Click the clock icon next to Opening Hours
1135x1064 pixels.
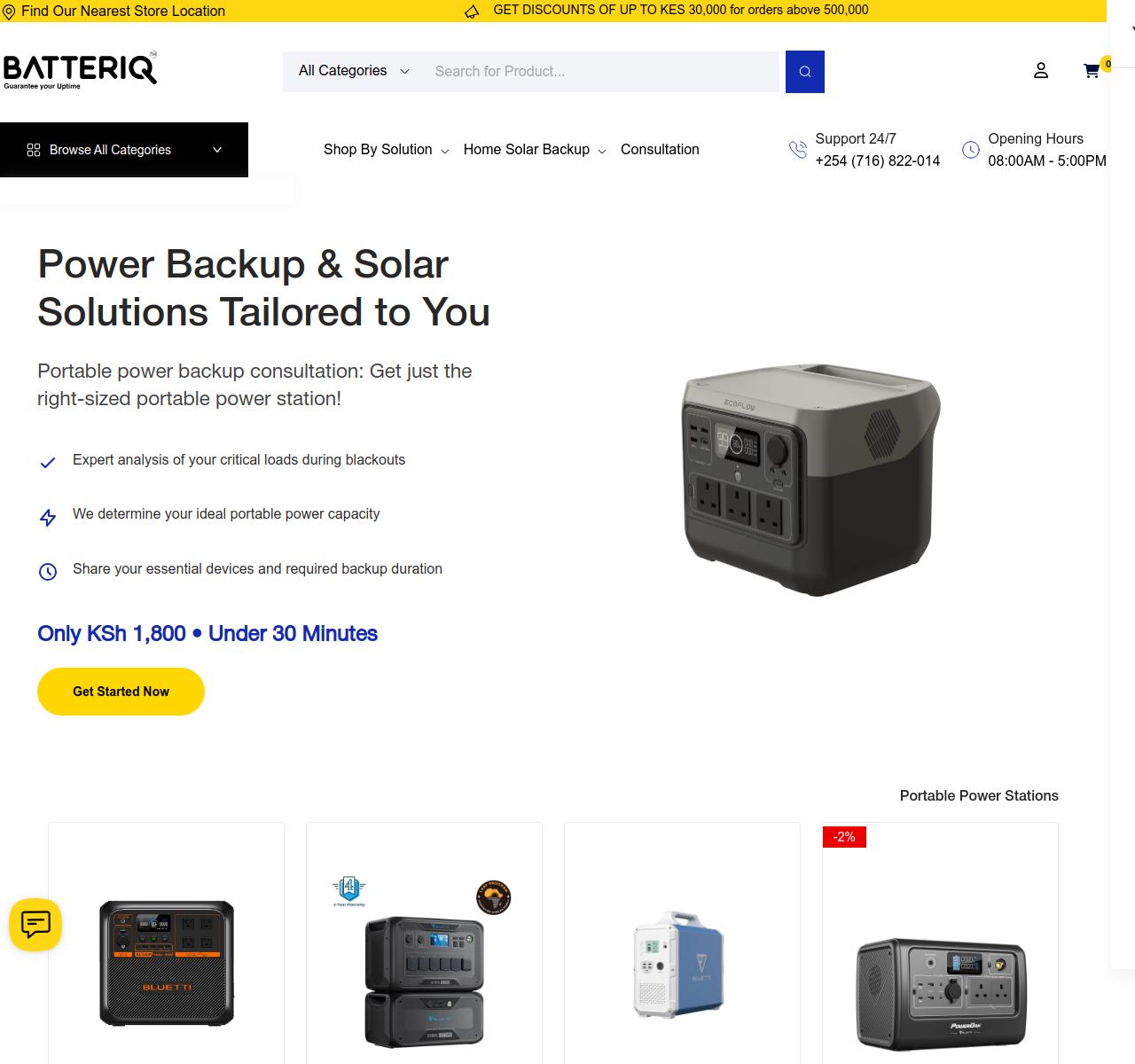tap(969, 150)
